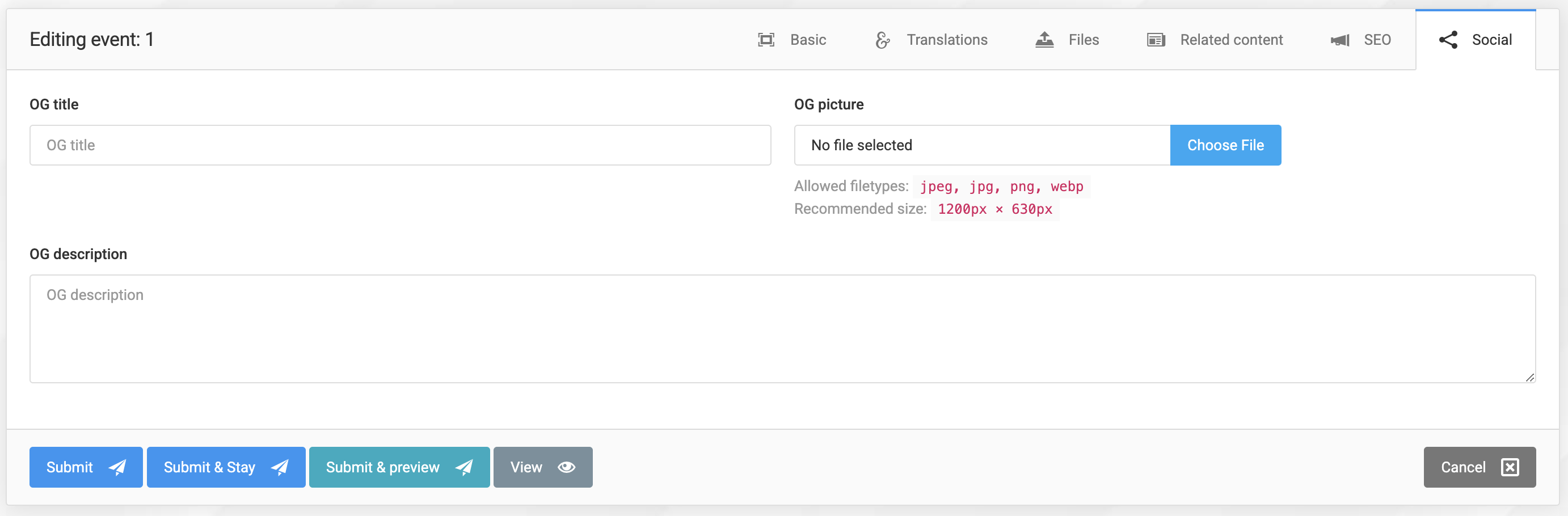
Task: Open the Related content tab
Action: (1231, 40)
